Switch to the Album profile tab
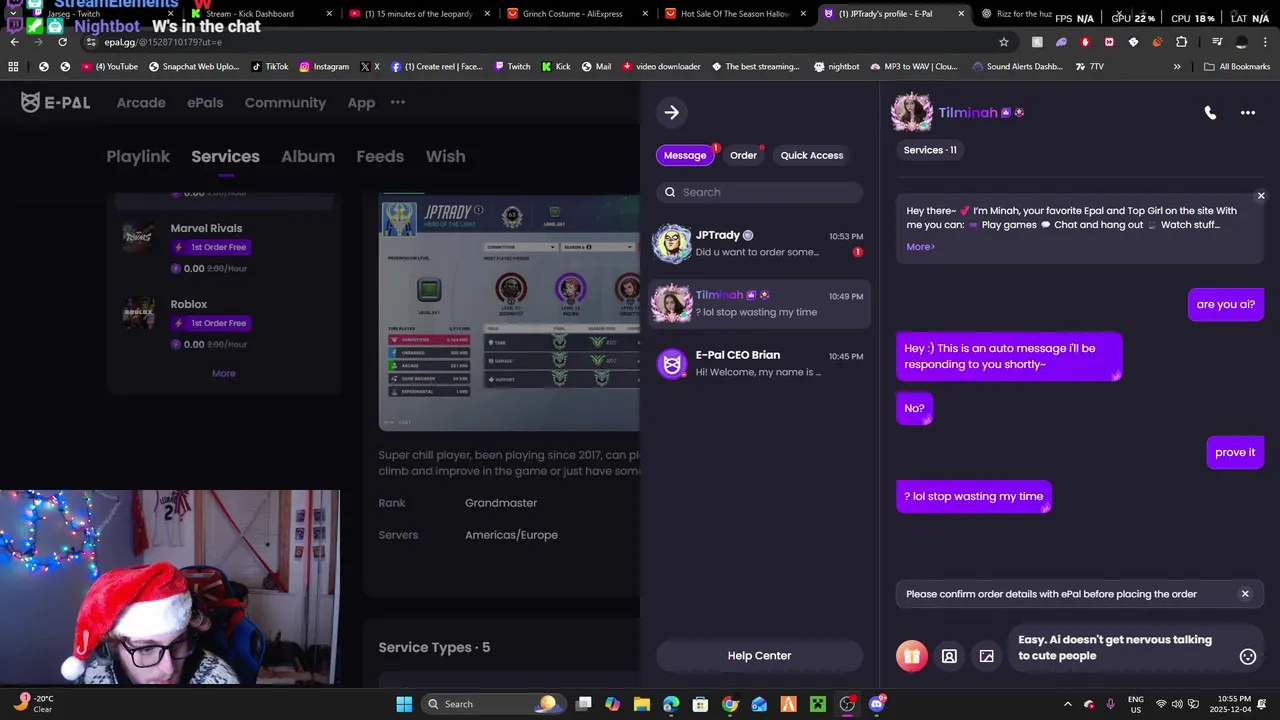Image resolution: width=1280 pixels, height=720 pixels. click(308, 156)
